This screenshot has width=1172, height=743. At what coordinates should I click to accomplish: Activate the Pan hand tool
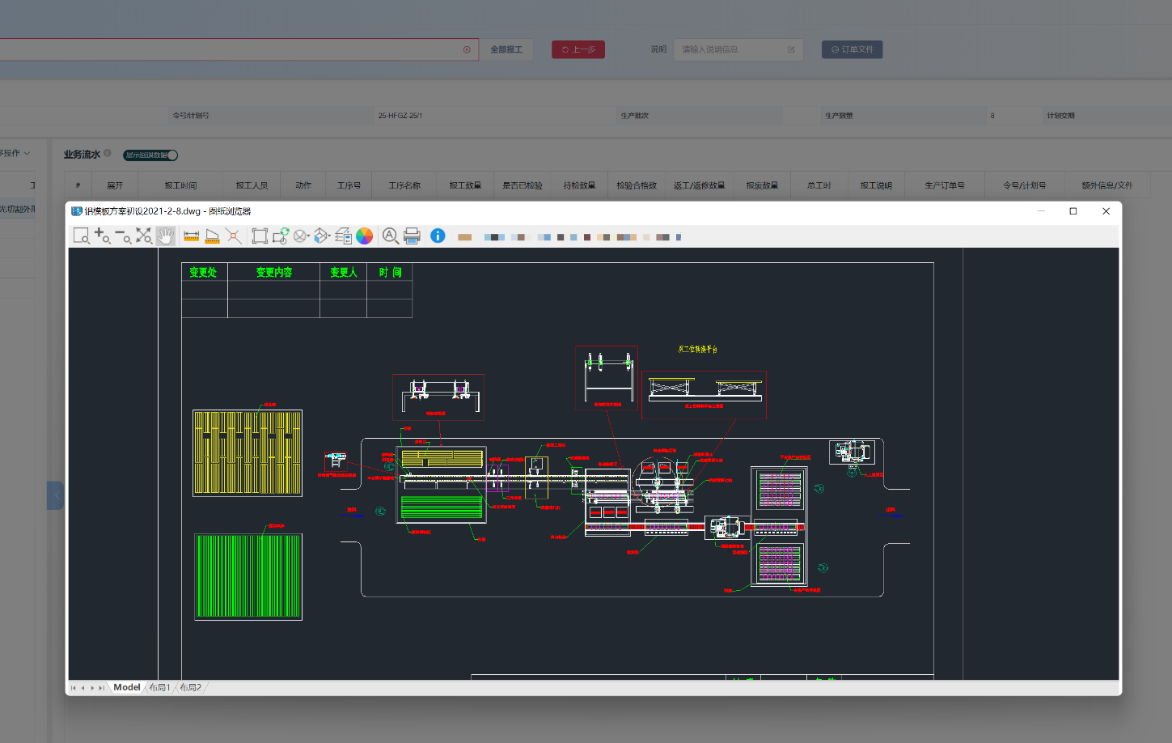pos(165,236)
